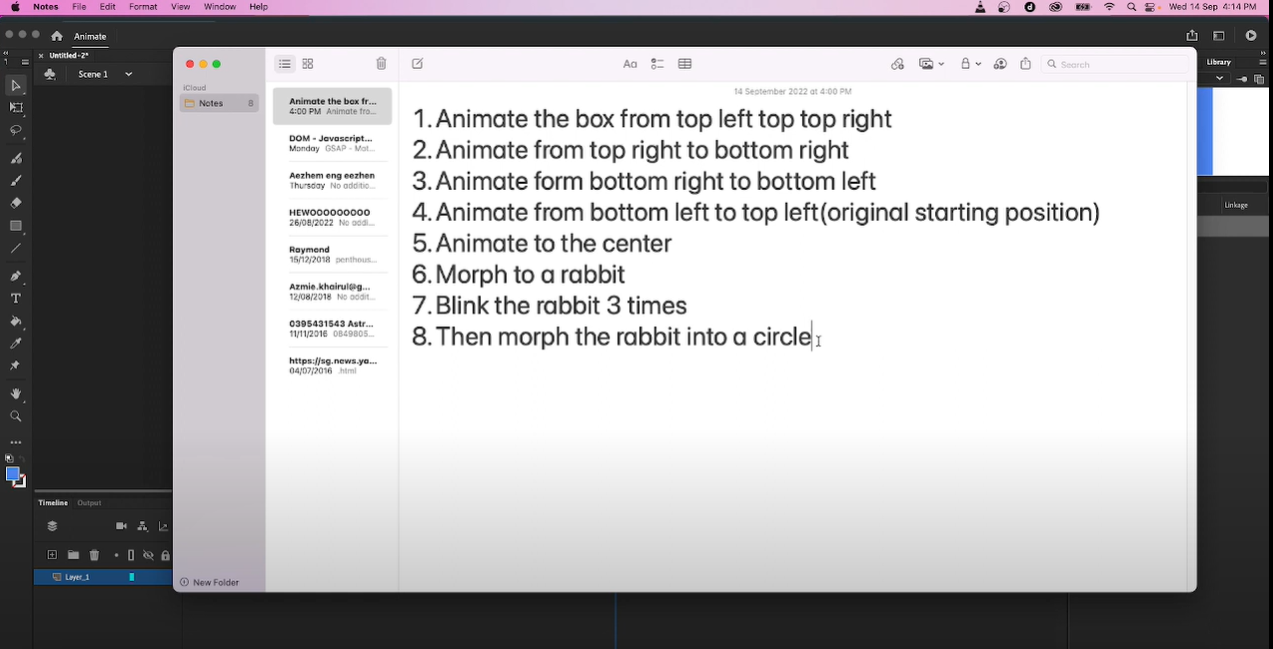Click the cyan frame marker on Layer_1
The width and height of the screenshot is (1273, 649).
click(x=132, y=577)
